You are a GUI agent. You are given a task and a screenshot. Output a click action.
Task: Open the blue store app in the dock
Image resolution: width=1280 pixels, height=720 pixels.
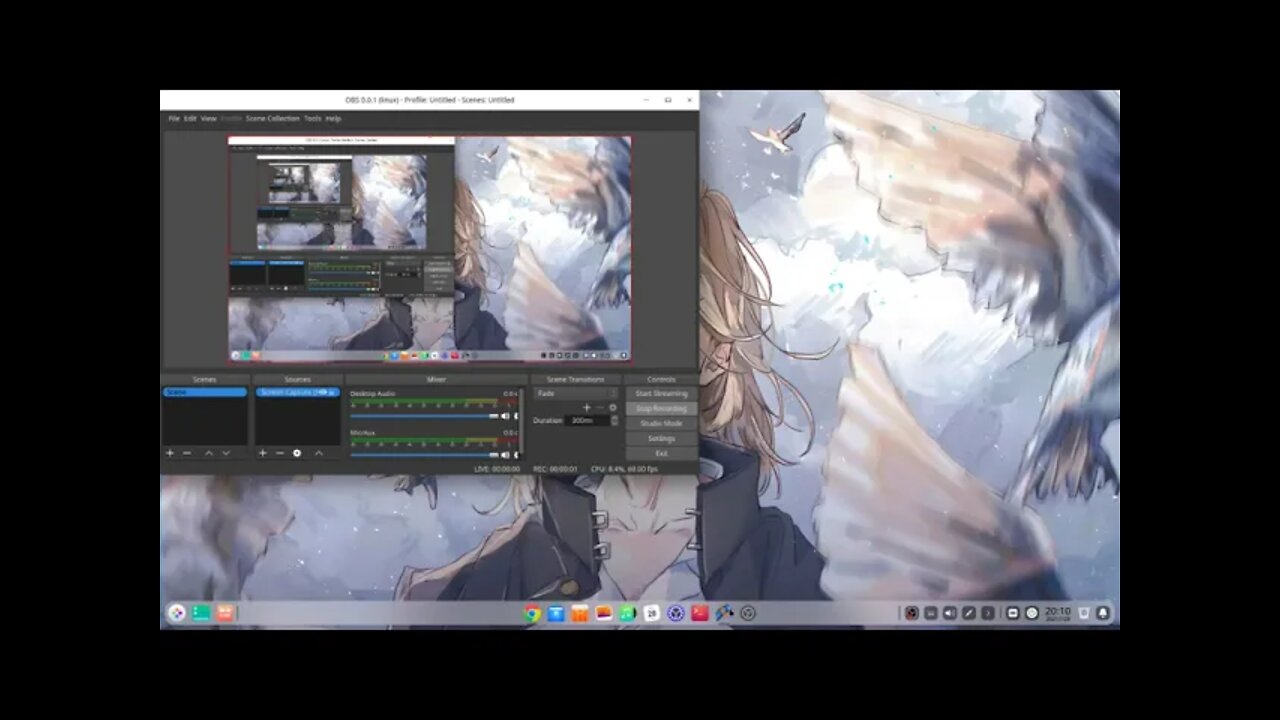[556, 613]
